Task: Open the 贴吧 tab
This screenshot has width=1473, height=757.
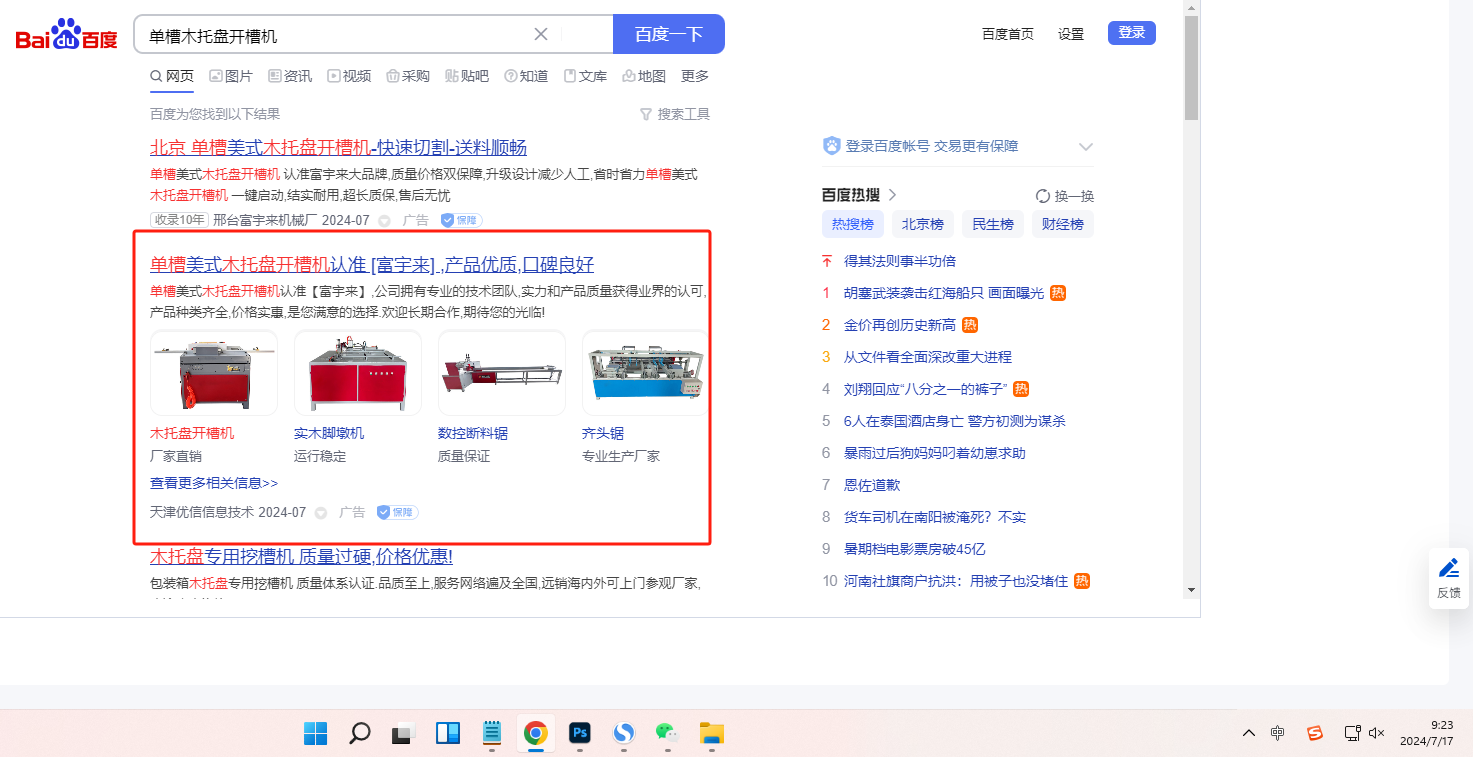Action: click(x=467, y=76)
